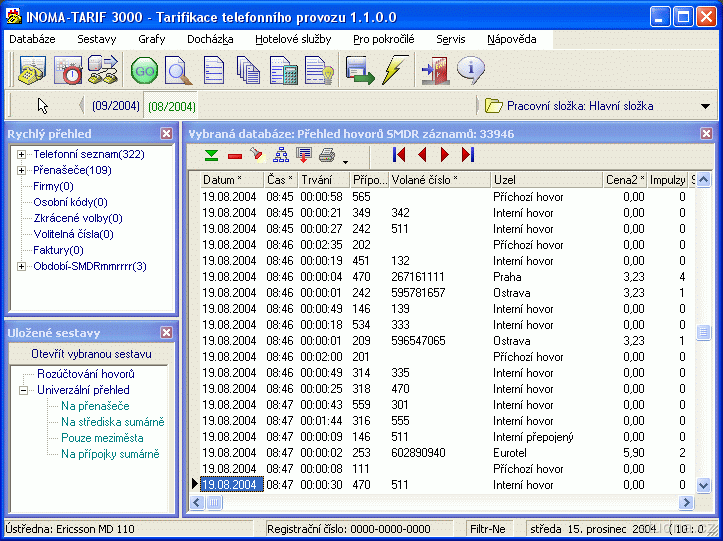This screenshot has height=541, width=723.
Task: Click the printer icon in database toolbar
Action: (327, 155)
